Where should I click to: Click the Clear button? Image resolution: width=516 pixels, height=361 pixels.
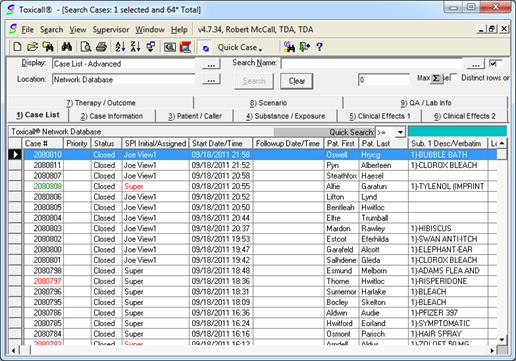(x=296, y=81)
